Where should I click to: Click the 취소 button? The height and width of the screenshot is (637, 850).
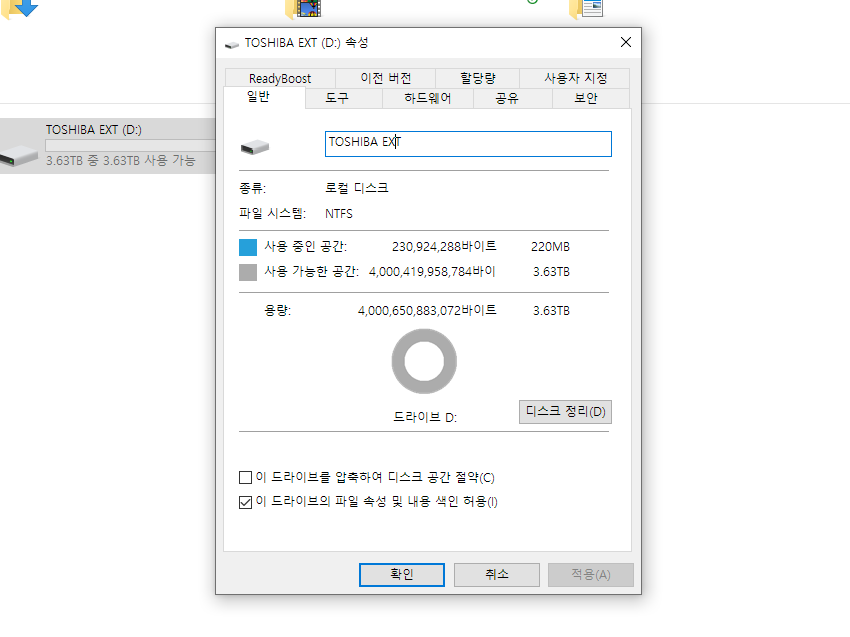(x=497, y=575)
